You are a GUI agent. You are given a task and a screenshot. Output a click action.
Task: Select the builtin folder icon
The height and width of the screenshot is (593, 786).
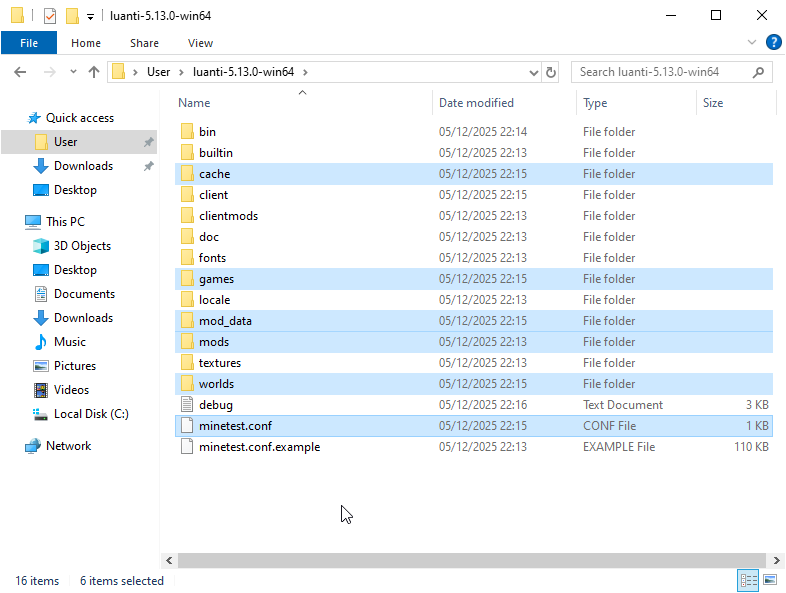(x=187, y=152)
